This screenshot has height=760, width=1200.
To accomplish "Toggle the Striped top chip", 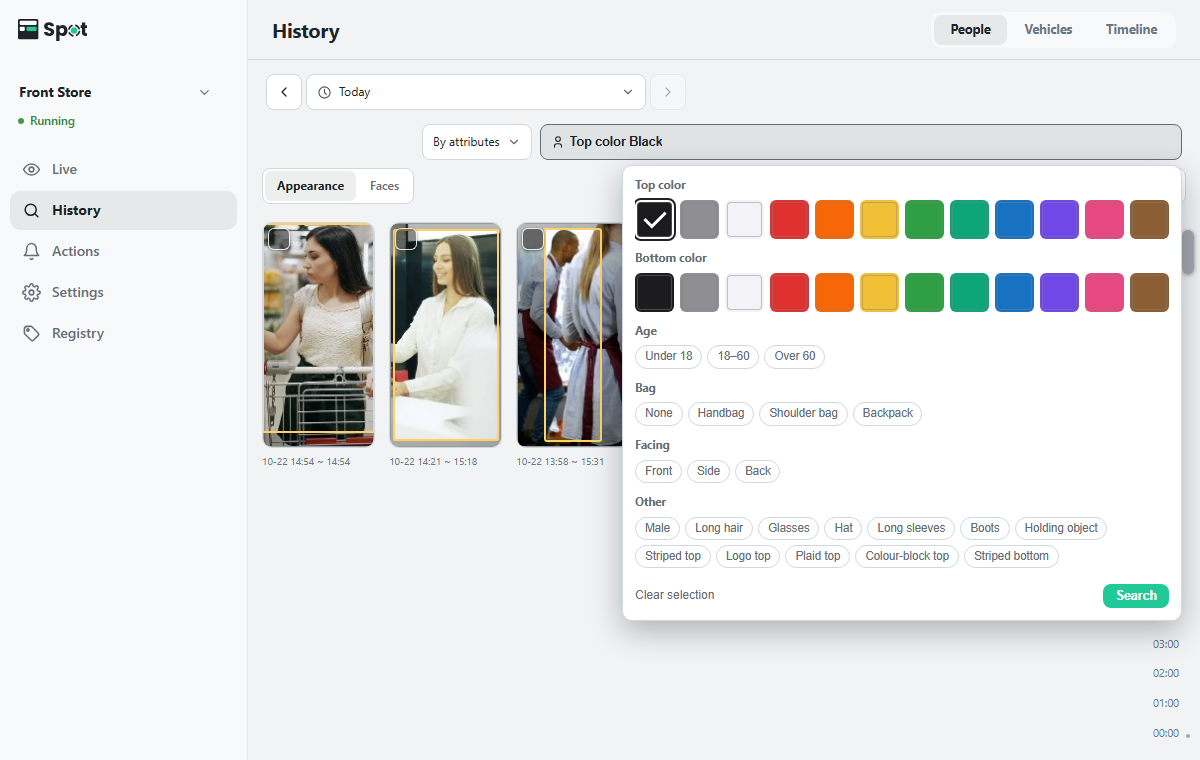I will 673,556.
